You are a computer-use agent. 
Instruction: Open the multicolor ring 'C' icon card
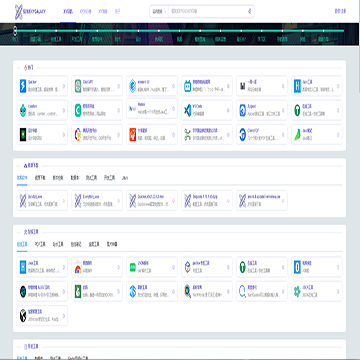point(97,135)
